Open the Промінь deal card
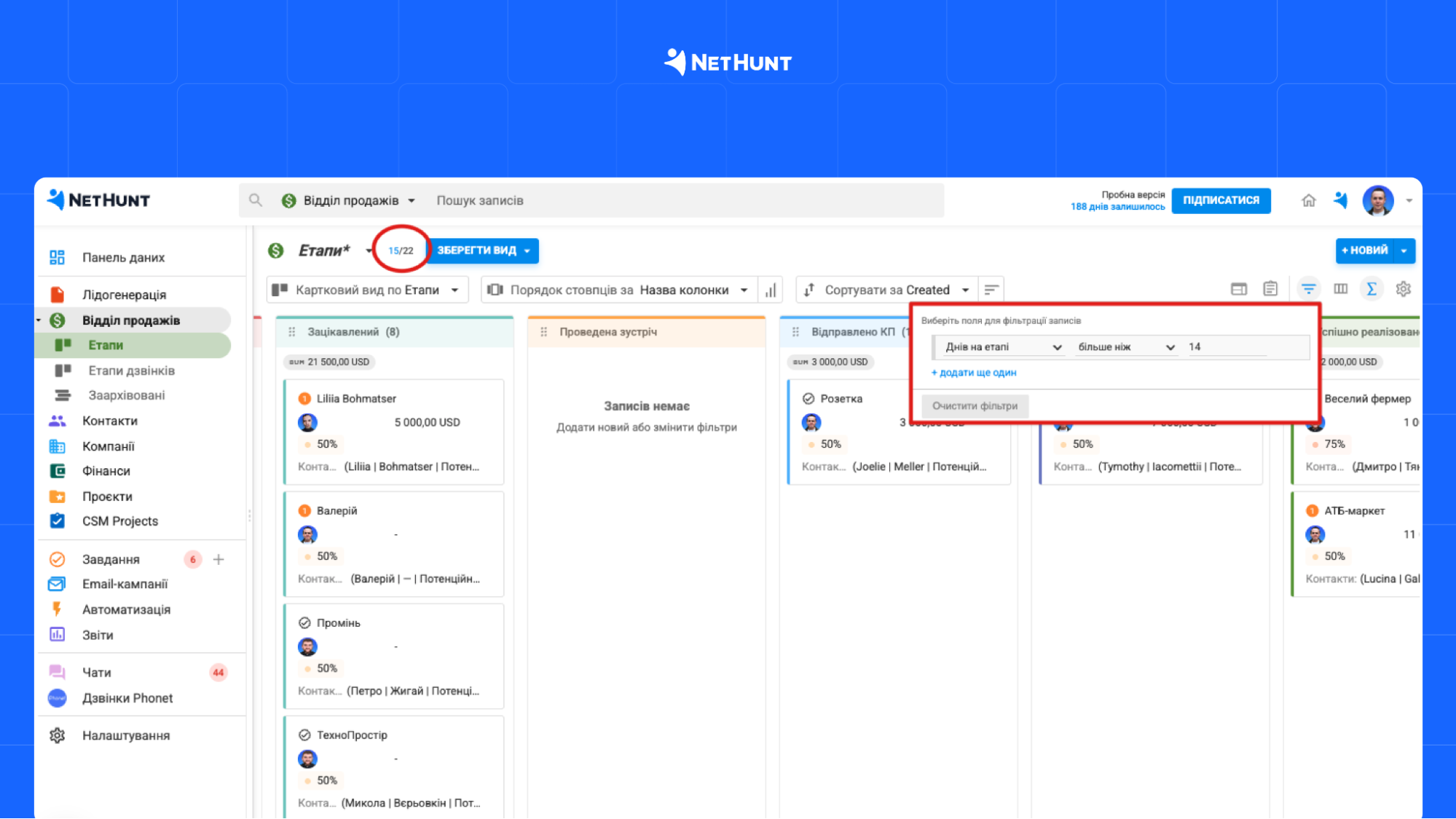The width and height of the screenshot is (1456, 819). pos(394,656)
